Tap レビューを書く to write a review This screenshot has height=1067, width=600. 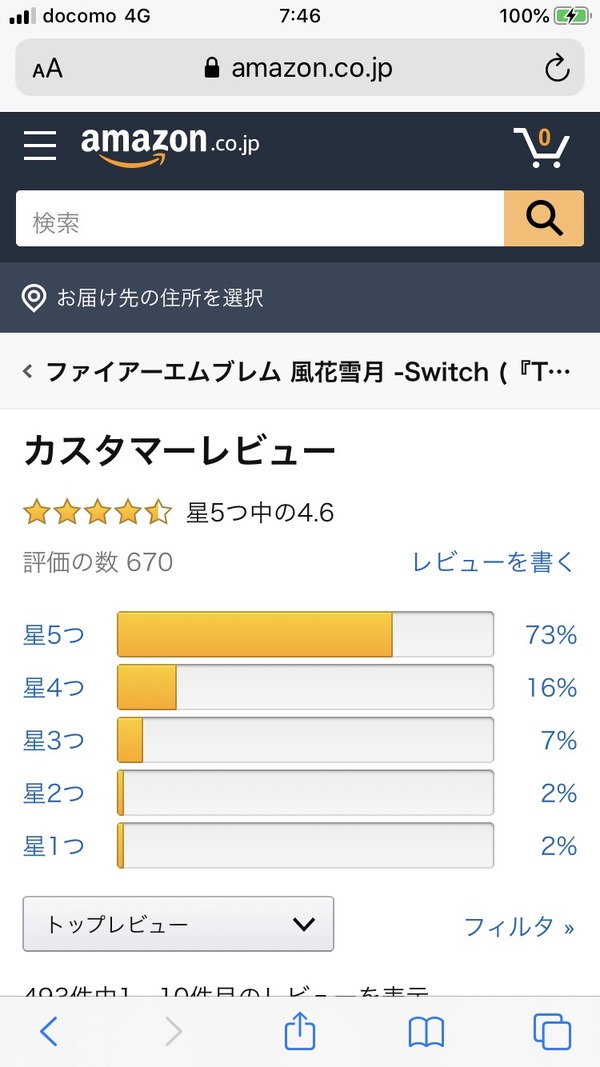[x=493, y=562]
